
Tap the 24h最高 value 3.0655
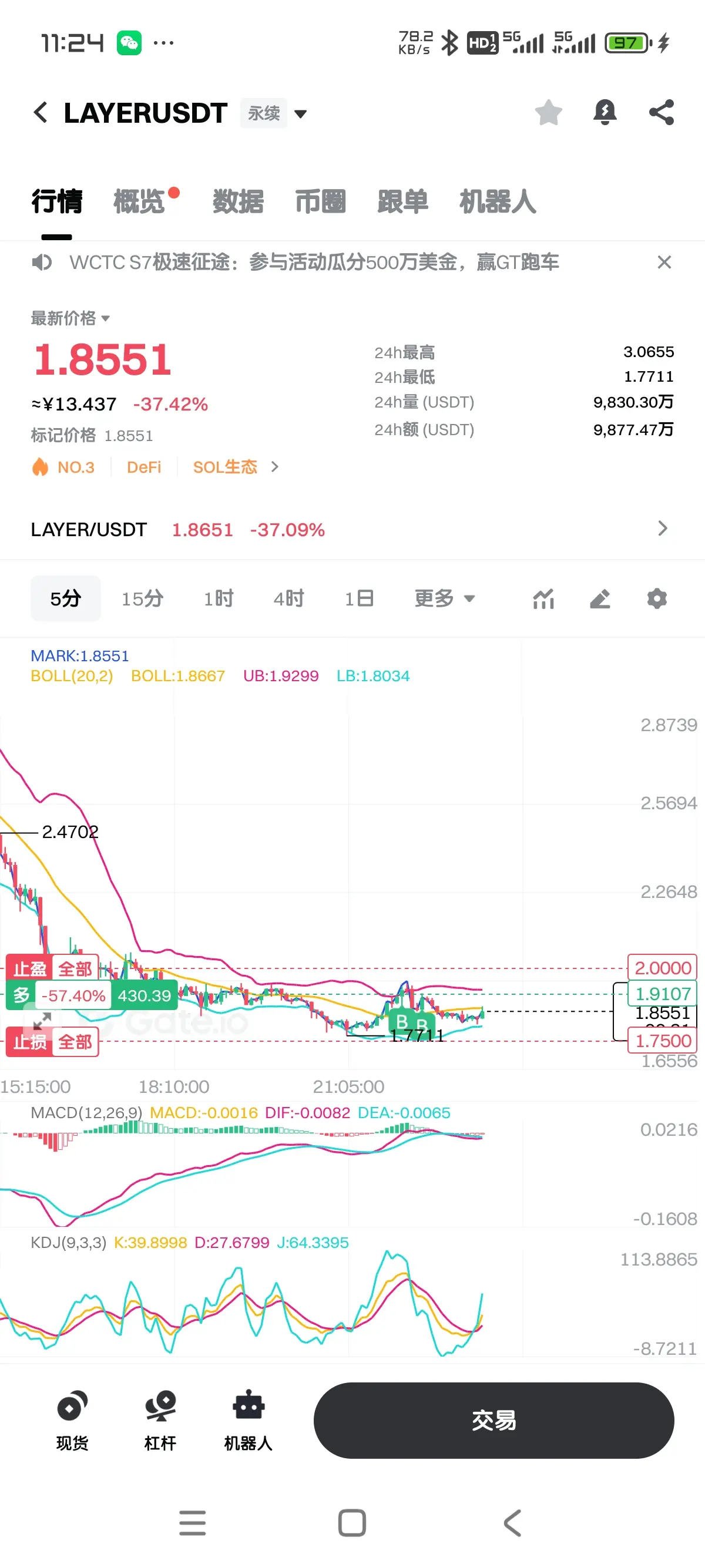[649, 352]
